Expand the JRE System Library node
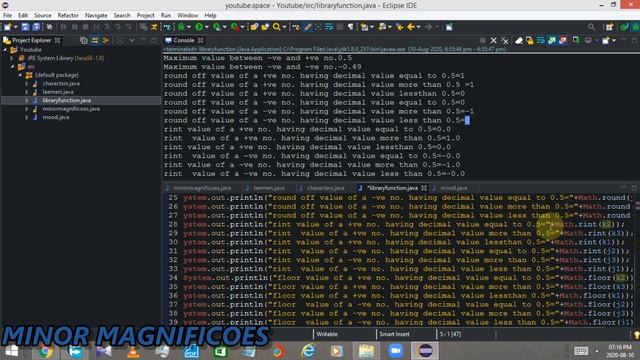Viewport: 640px width, 360px height. pos(12,58)
